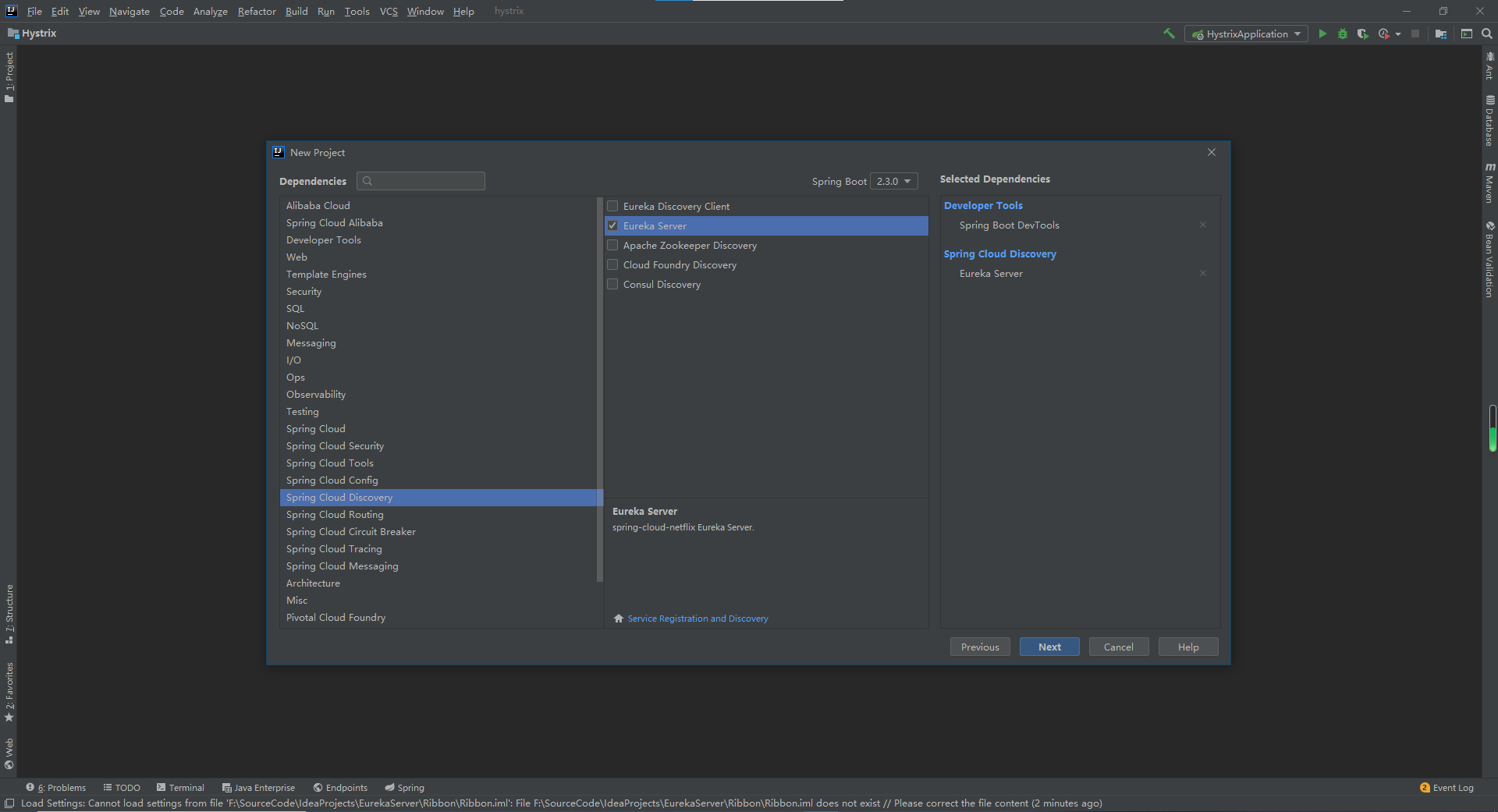Click the Build project hammer icon
The height and width of the screenshot is (812, 1498).
tap(1169, 34)
